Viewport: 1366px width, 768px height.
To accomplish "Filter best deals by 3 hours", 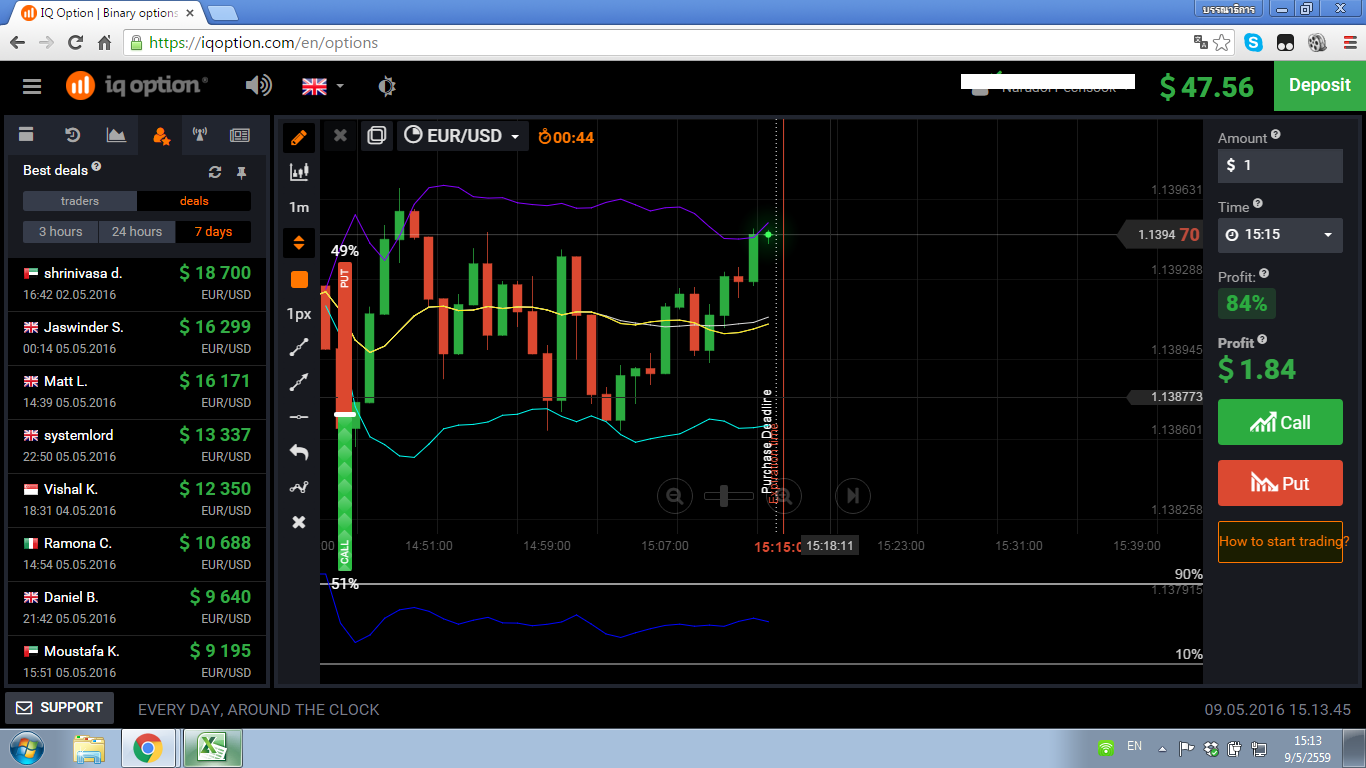I will [x=61, y=232].
